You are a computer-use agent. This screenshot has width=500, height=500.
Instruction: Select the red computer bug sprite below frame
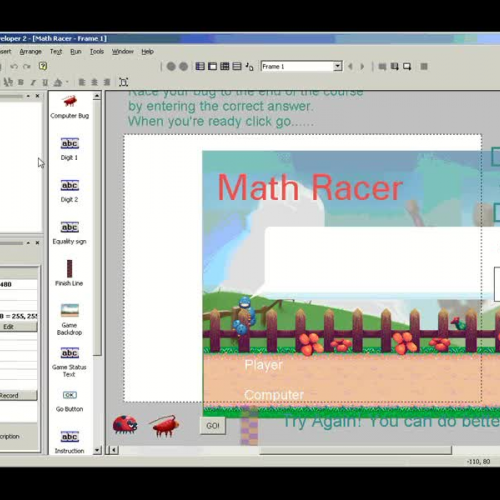[x=164, y=426]
